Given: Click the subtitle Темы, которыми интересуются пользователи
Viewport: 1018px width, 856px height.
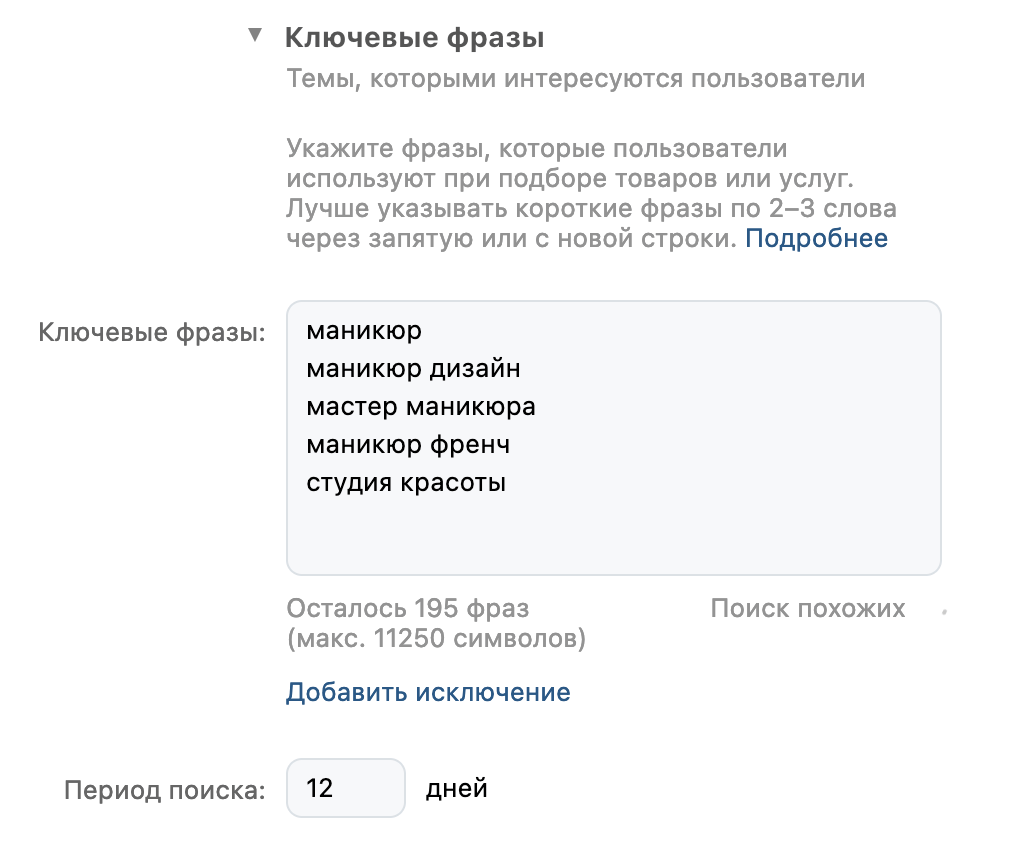Looking at the screenshot, I should pos(575,79).
